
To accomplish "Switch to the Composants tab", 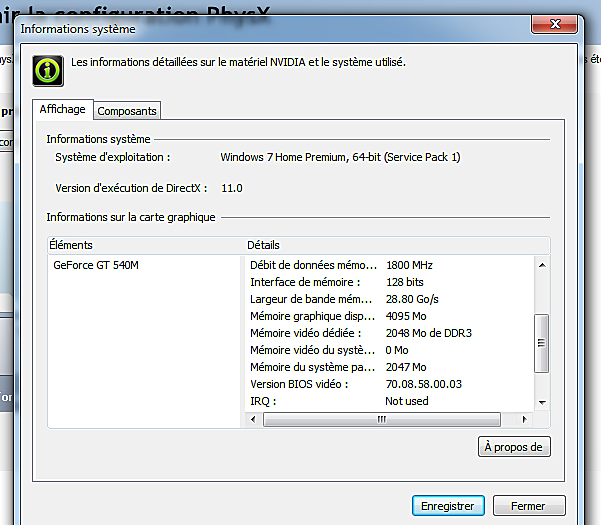I will pos(127,111).
